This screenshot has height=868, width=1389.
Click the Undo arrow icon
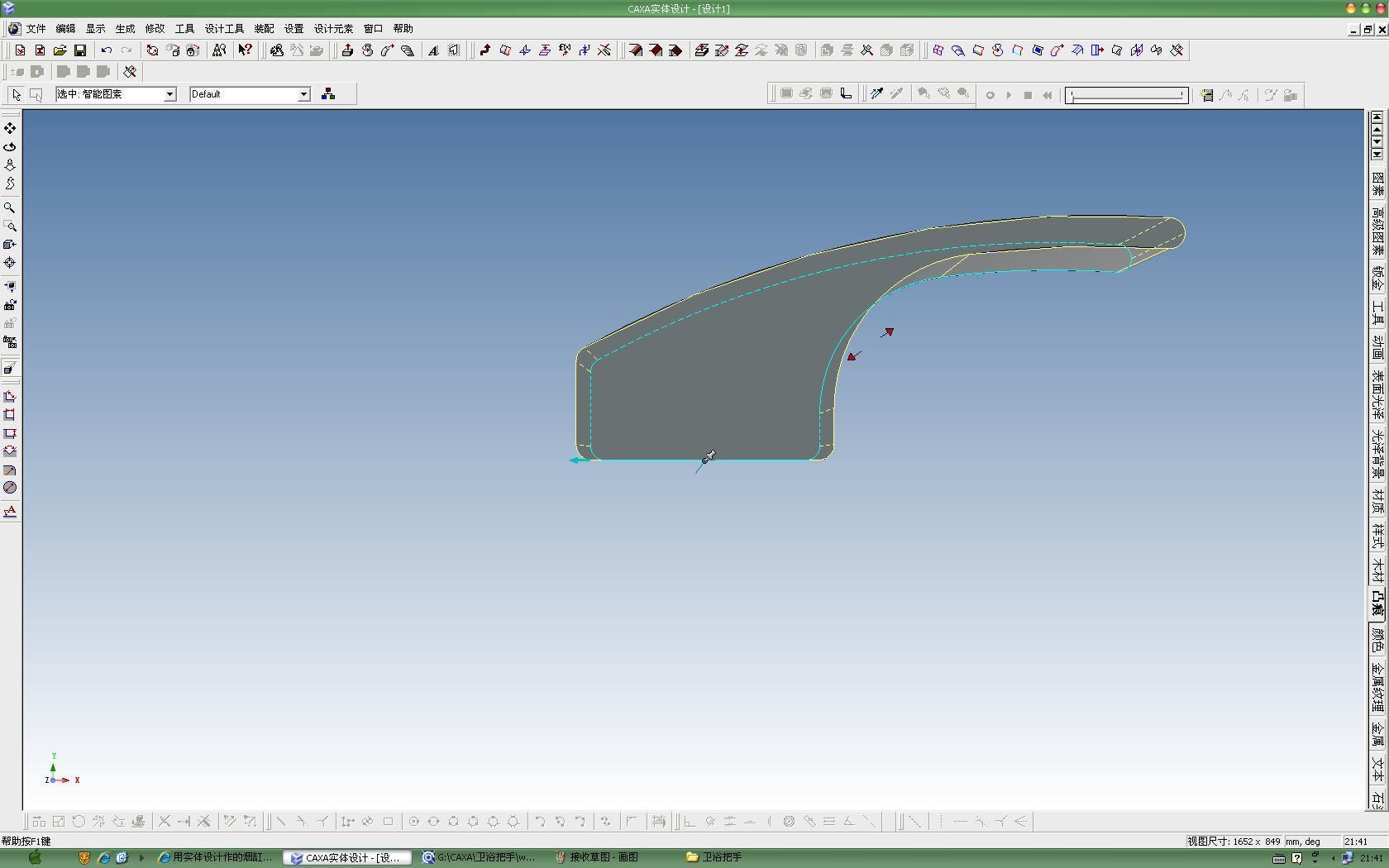click(107, 50)
